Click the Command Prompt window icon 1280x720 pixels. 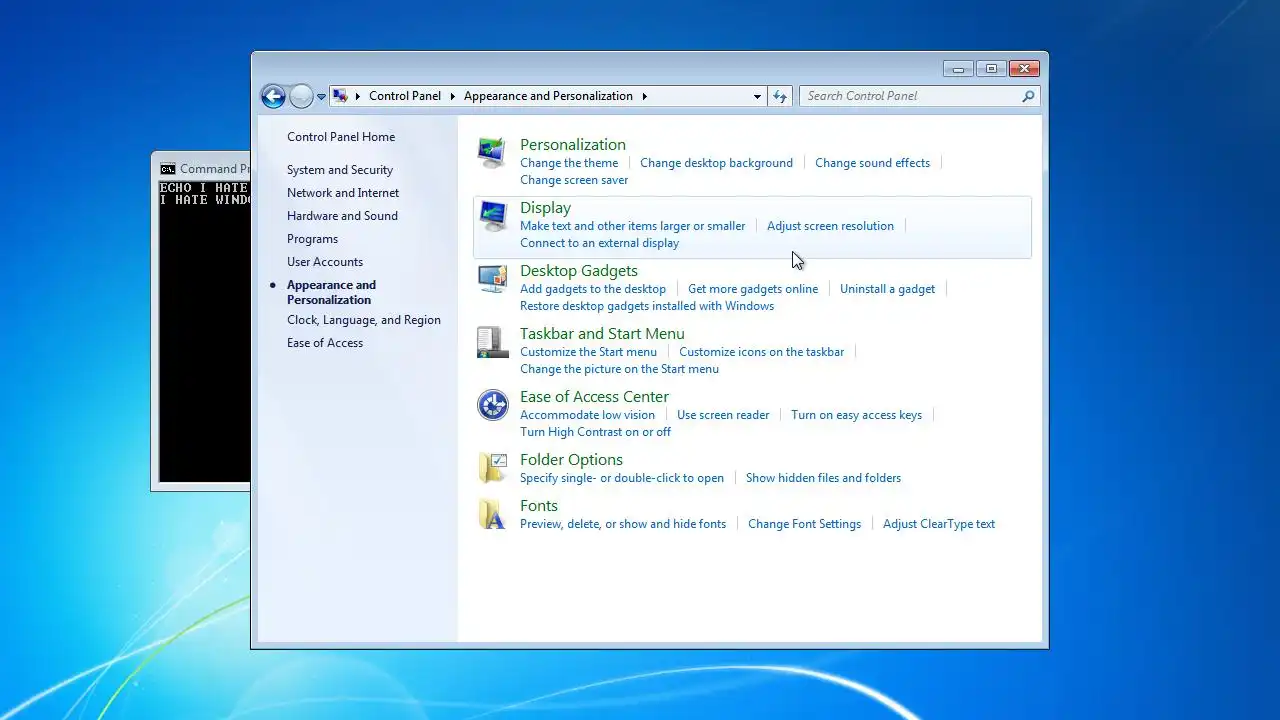pos(167,169)
